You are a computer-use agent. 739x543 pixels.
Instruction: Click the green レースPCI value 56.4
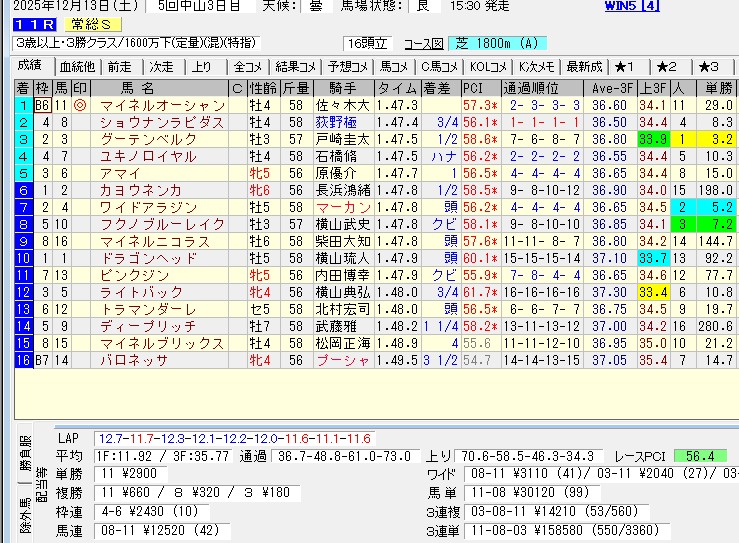tap(700, 455)
